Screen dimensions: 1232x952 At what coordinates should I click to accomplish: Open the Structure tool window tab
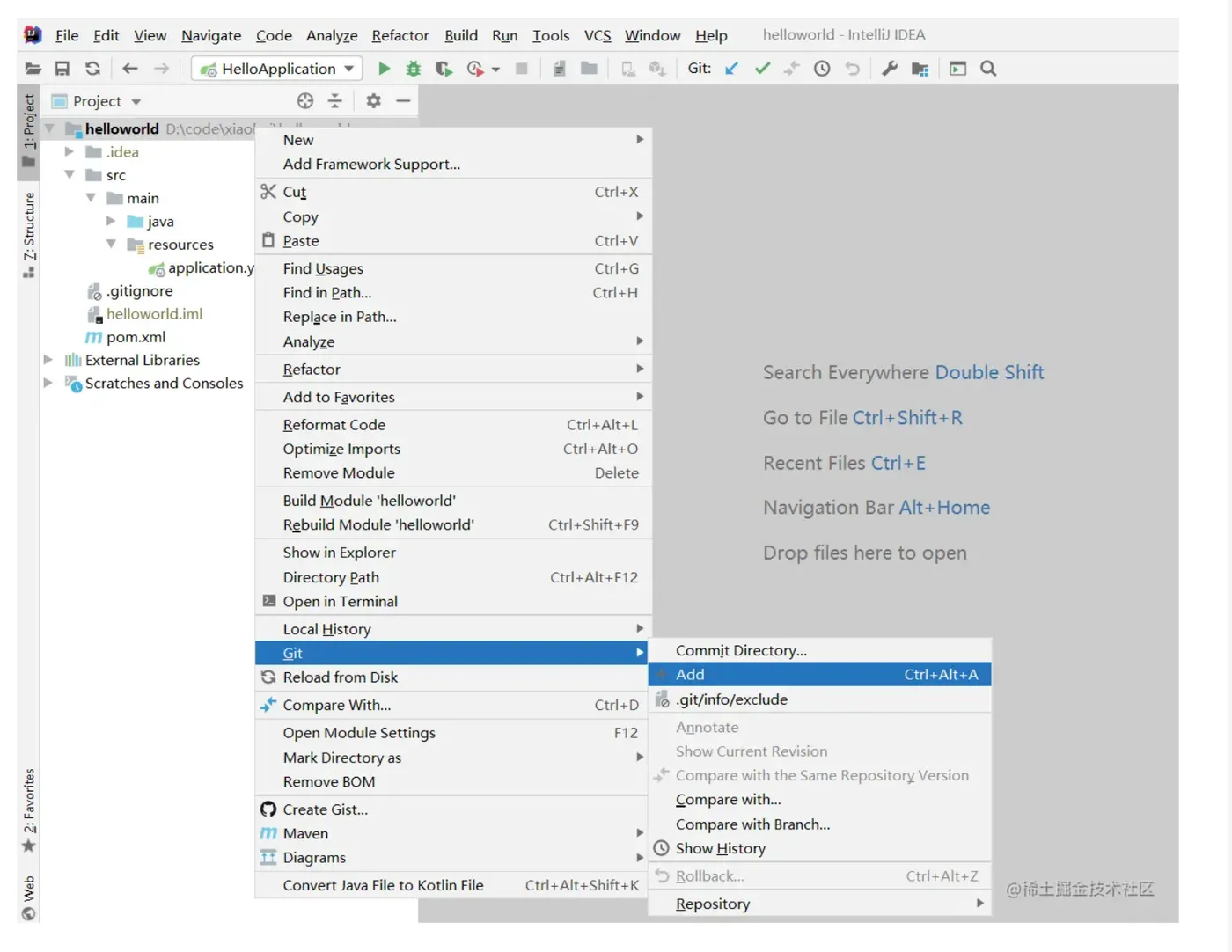click(x=29, y=235)
